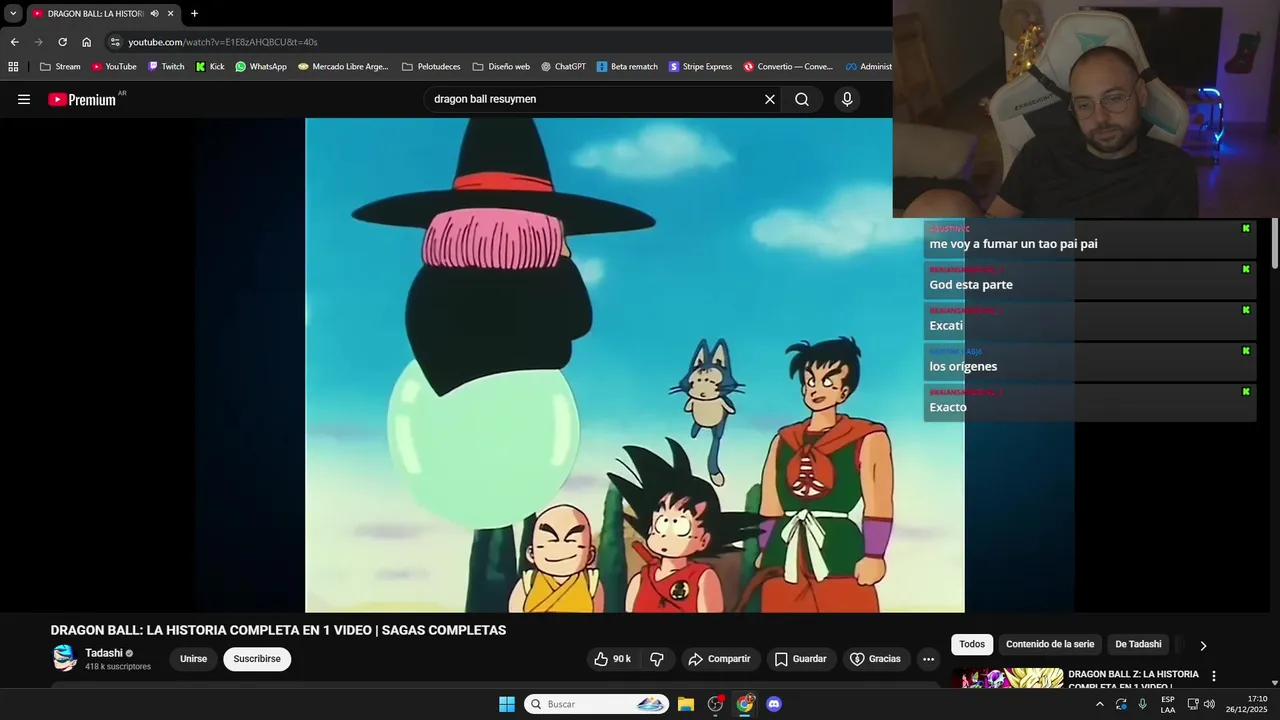
Task: Open the Pelotudeces bookmarks folder
Action: pyautogui.click(x=431, y=67)
